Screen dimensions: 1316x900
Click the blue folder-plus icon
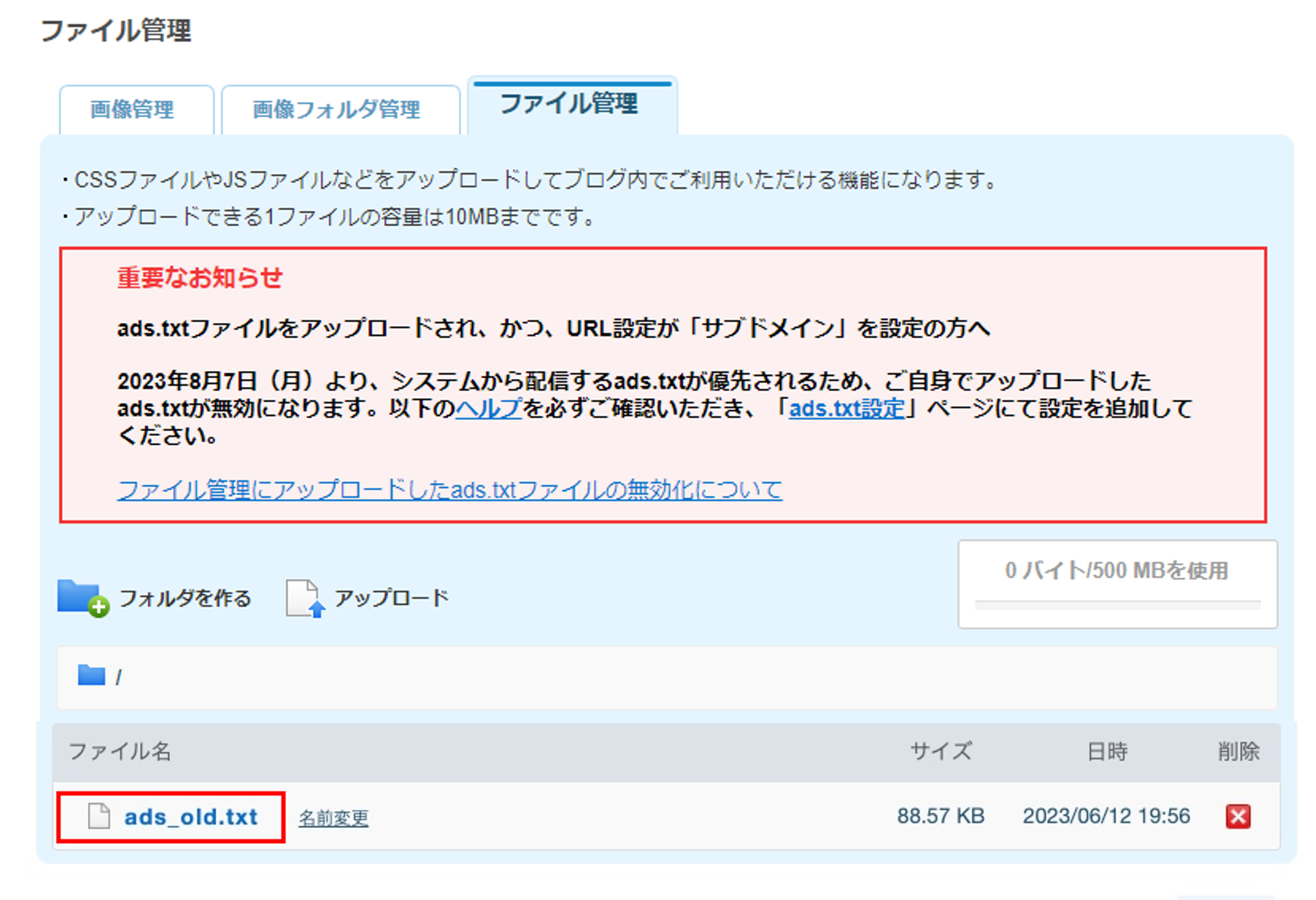click(x=83, y=598)
